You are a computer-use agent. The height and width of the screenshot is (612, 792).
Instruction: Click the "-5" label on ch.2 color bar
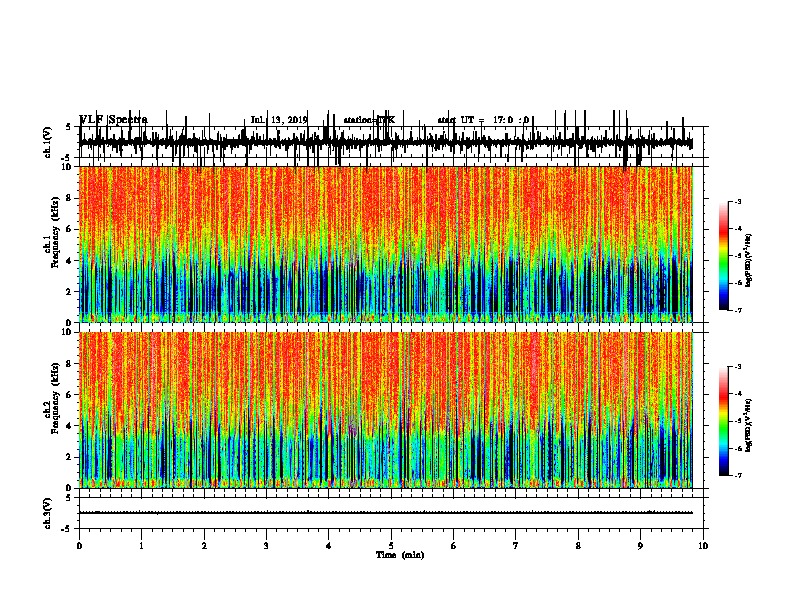pyautogui.click(x=737, y=421)
